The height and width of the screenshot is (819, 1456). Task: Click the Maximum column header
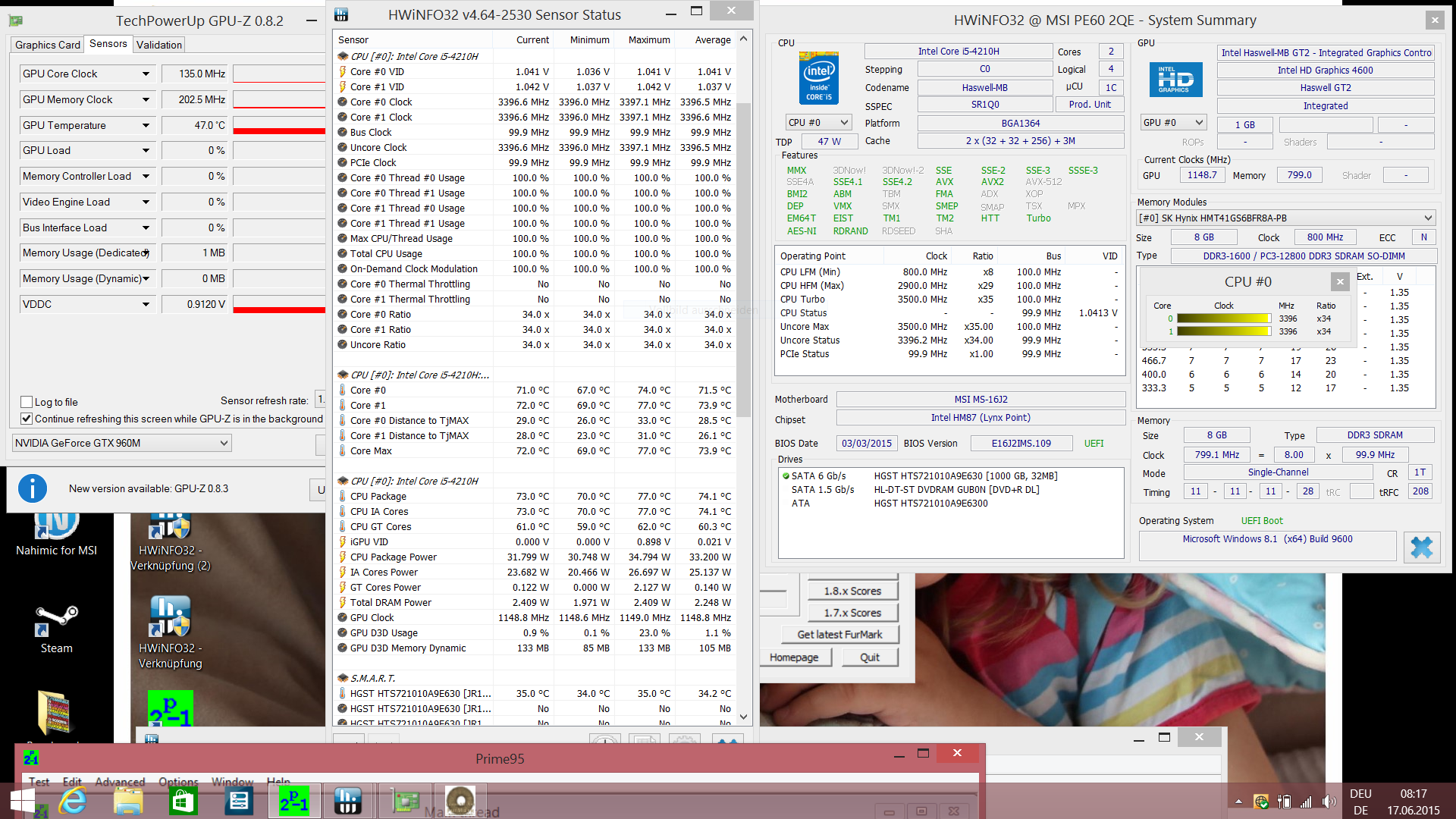click(x=649, y=39)
